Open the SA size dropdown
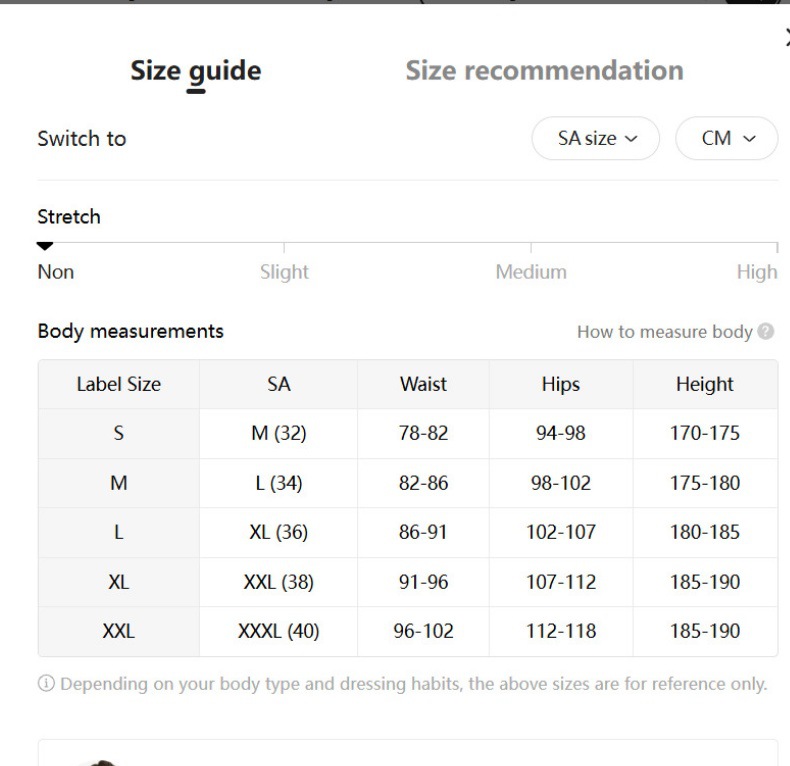 tap(596, 139)
